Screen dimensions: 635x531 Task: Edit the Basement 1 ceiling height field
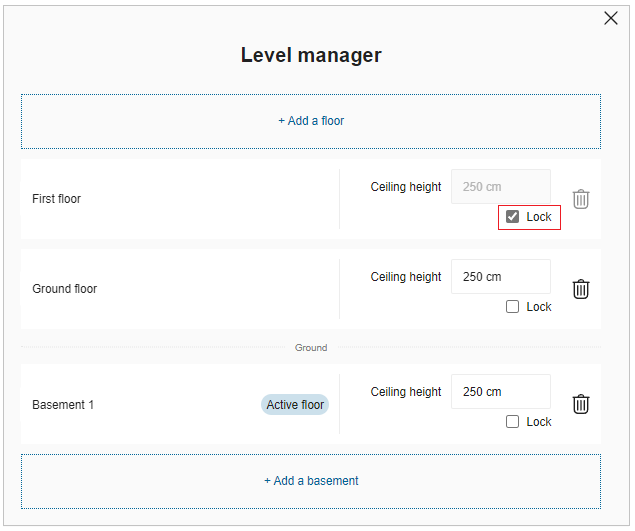[x=500, y=392]
